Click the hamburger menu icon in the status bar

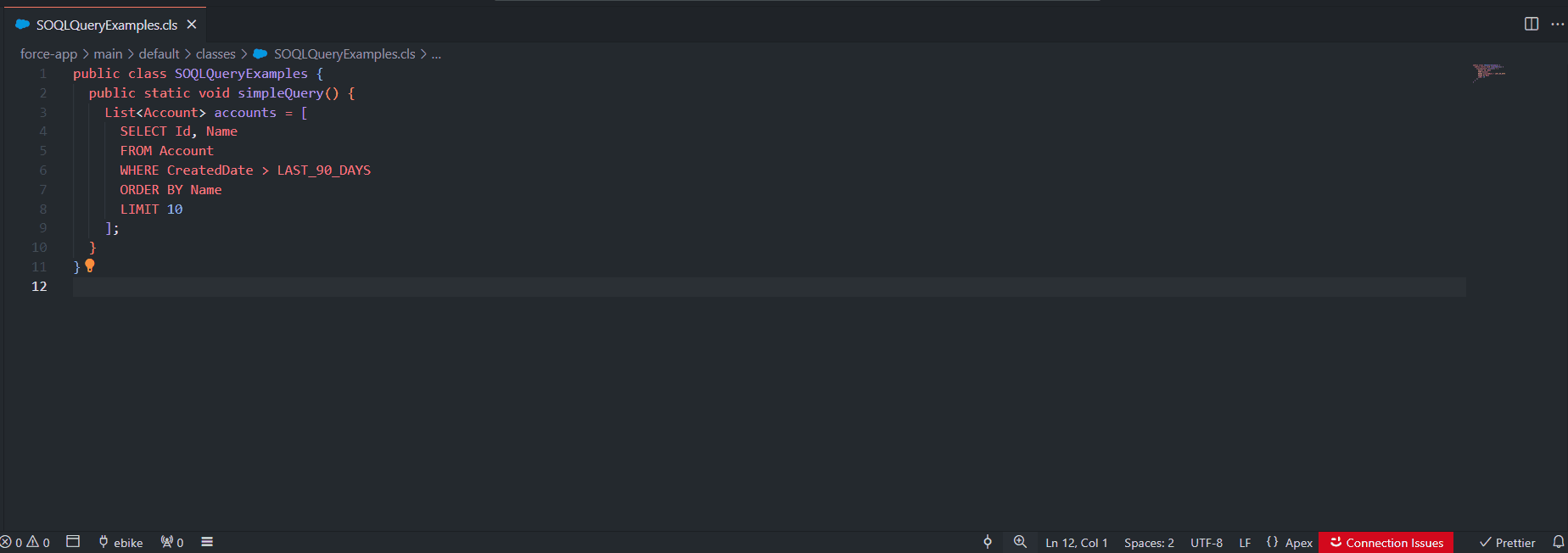pos(207,542)
